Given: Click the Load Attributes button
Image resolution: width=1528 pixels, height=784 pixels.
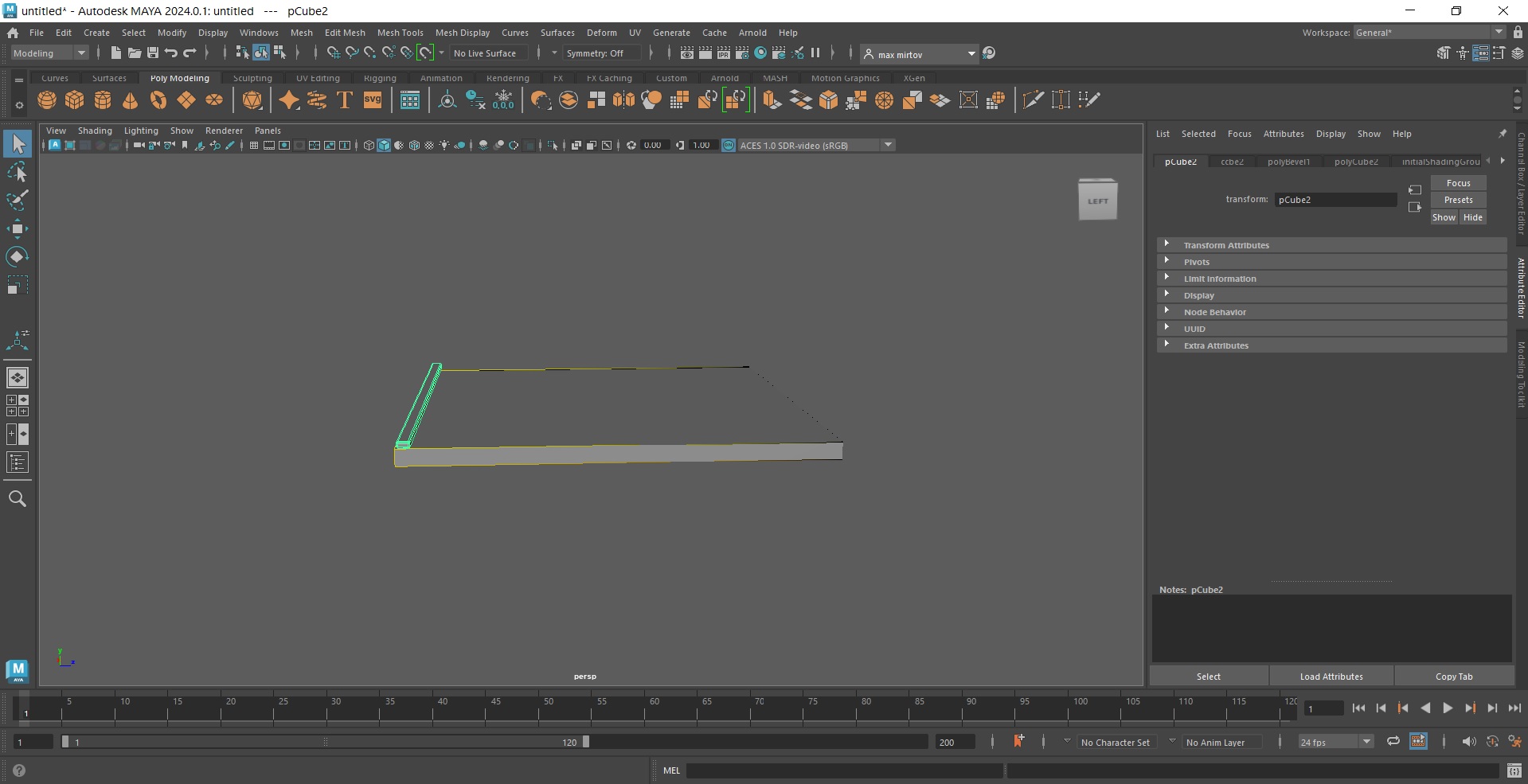Looking at the screenshot, I should [1331, 677].
